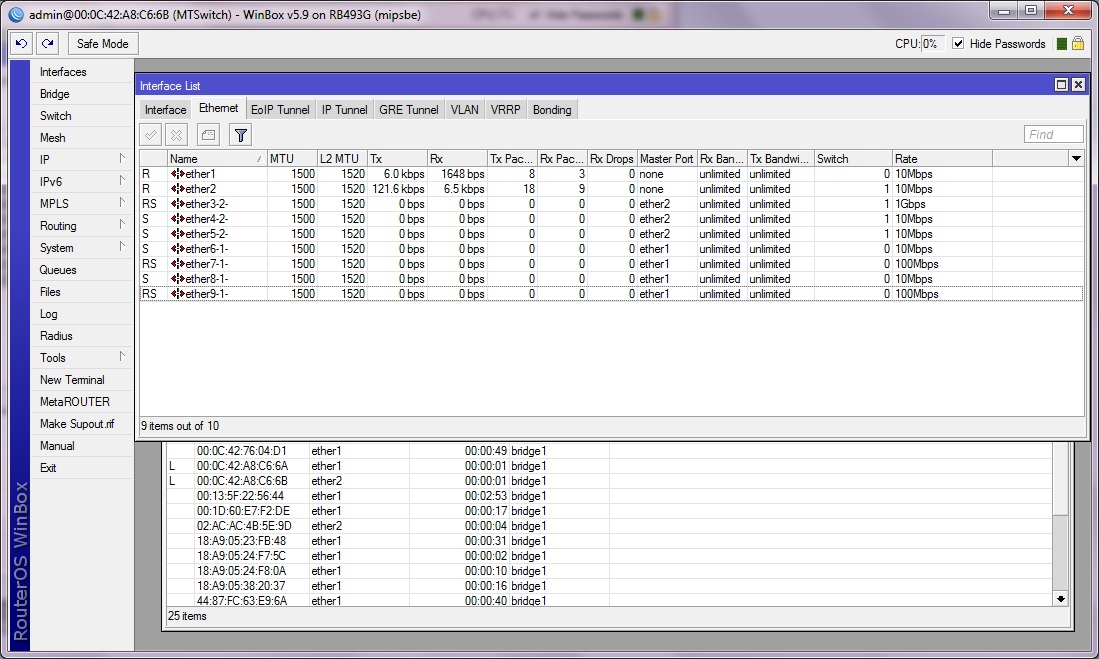Click the green status indicator icon
Viewport: 1099px width, 659px height.
[x=1061, y=44]
